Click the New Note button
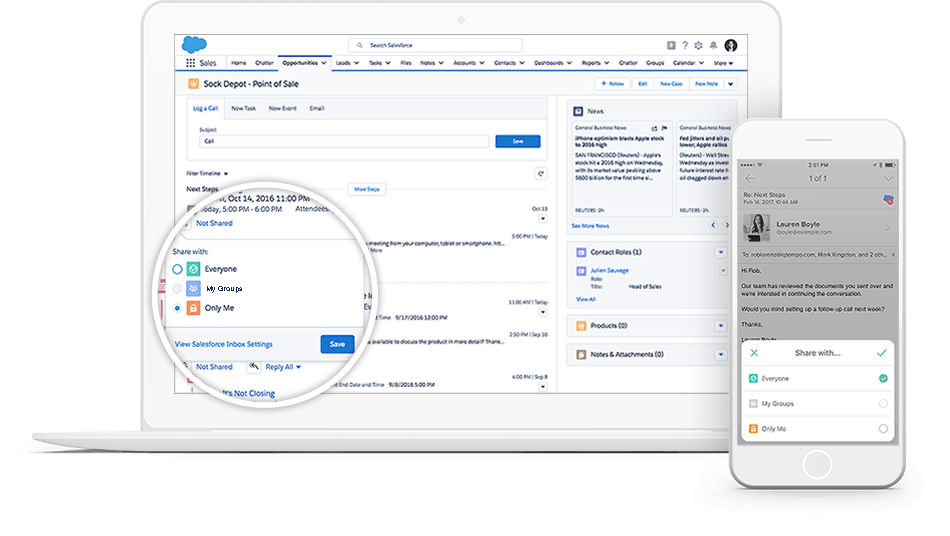 (x=706, y=84)
